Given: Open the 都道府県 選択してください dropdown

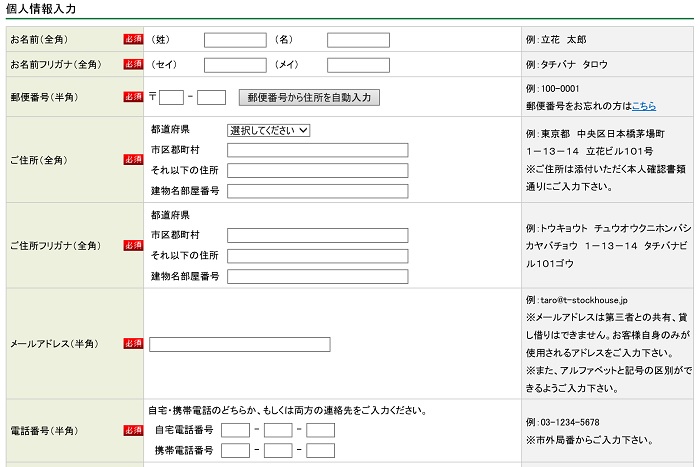Looking at the screenshot, I should coord(268,130).
